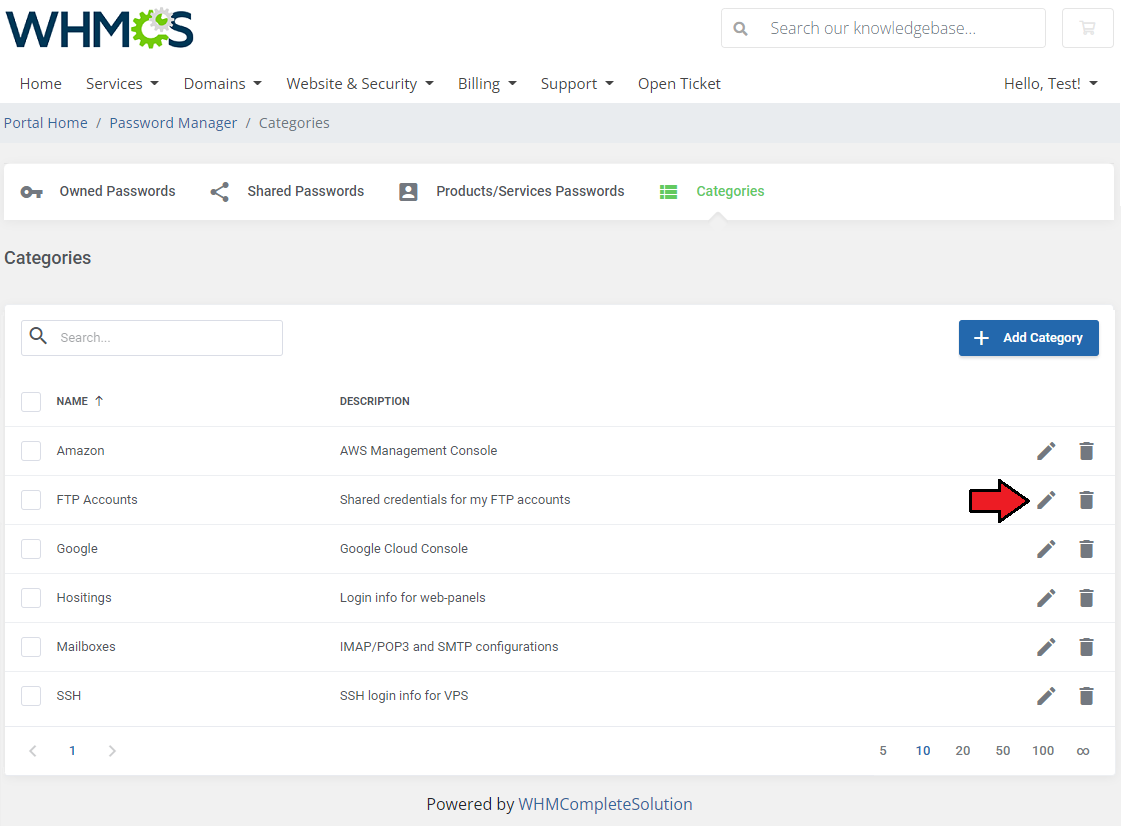Show 5 entries per page

tap(883, 751)
